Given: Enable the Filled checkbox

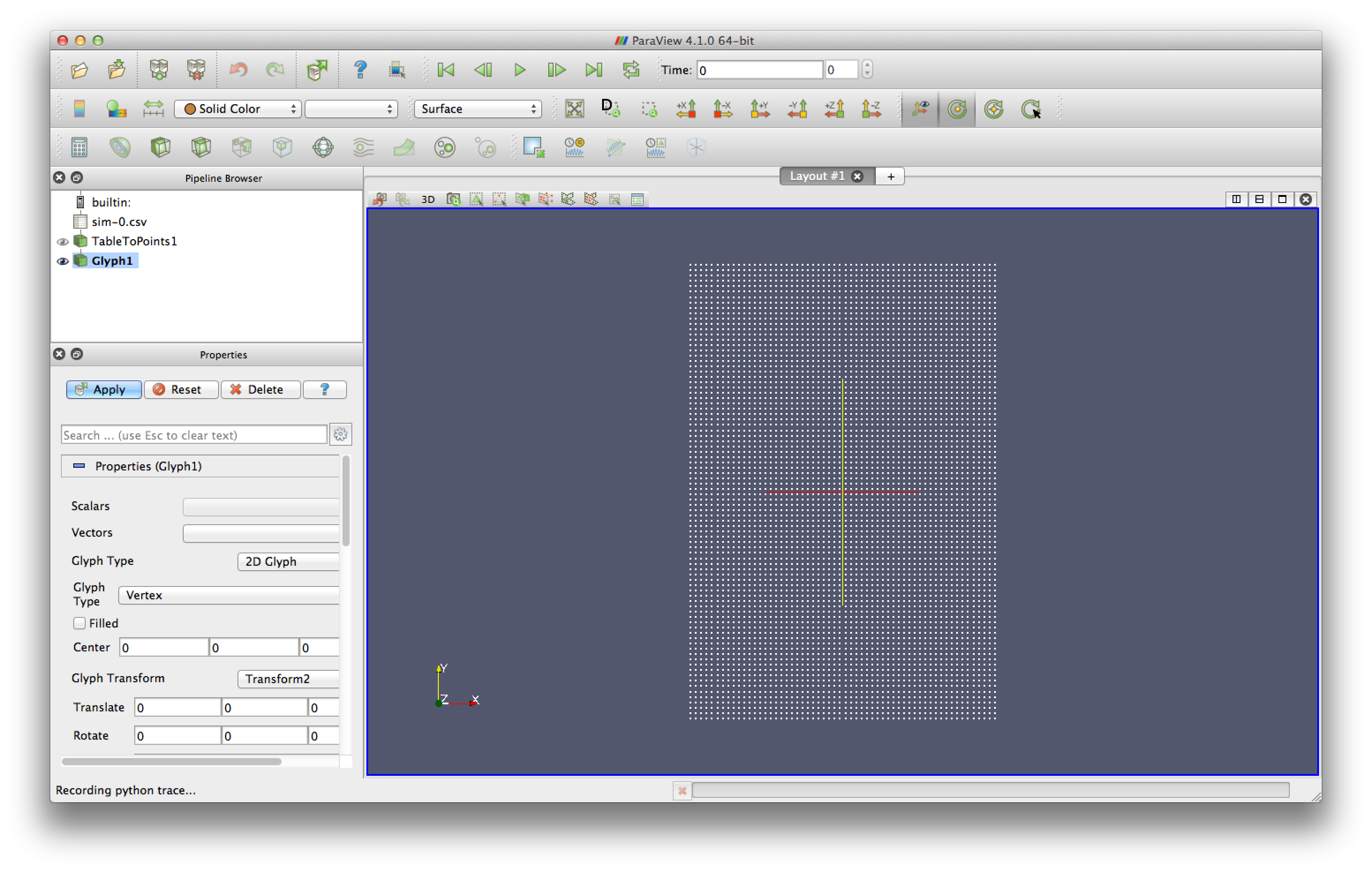Looking at the screenshot, I should (x=79, y=623).
